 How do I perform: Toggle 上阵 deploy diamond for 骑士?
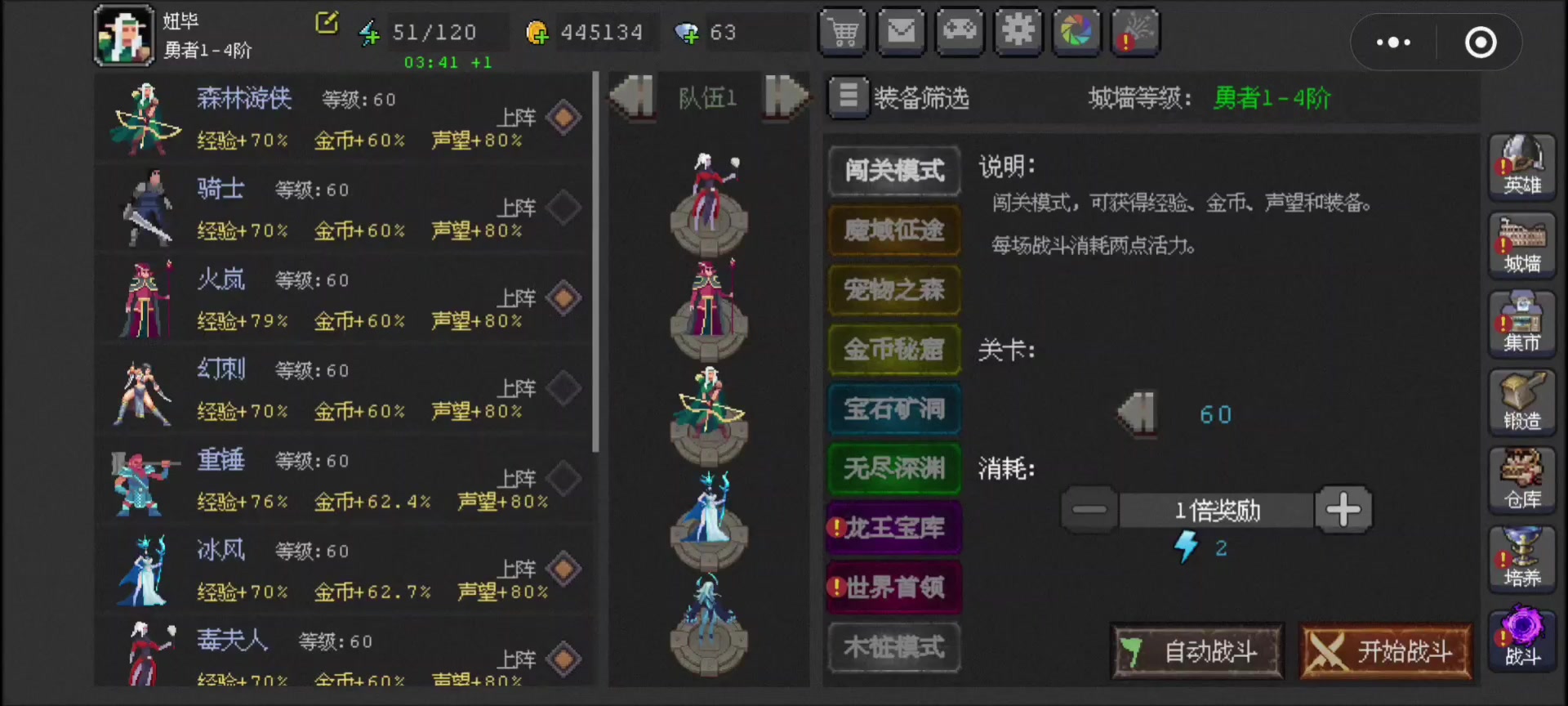tap(563, 208)
